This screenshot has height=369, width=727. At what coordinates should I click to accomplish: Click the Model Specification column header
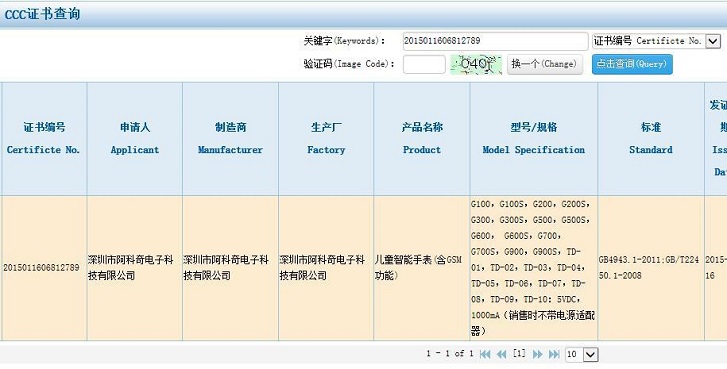point(534,139)
